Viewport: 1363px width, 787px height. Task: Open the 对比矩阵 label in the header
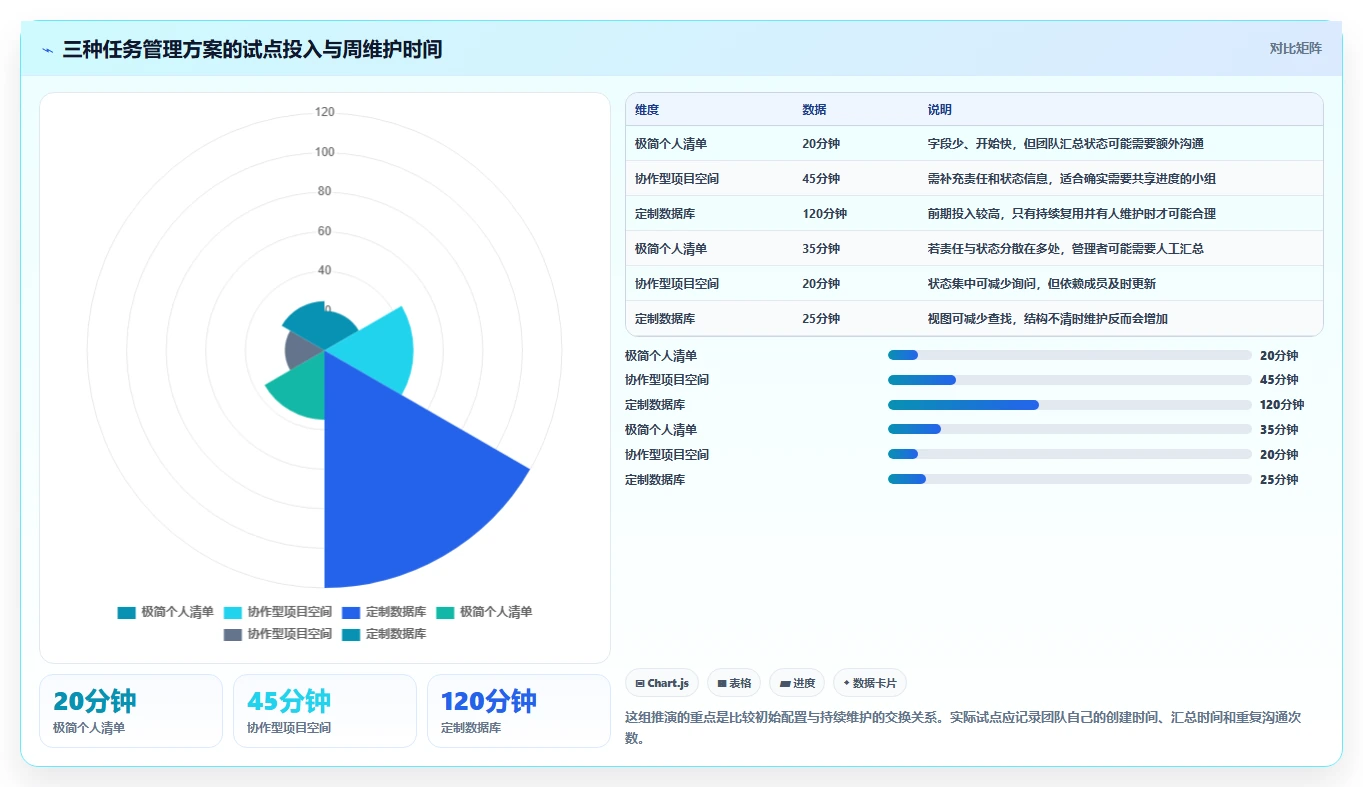click(1295, 49)
